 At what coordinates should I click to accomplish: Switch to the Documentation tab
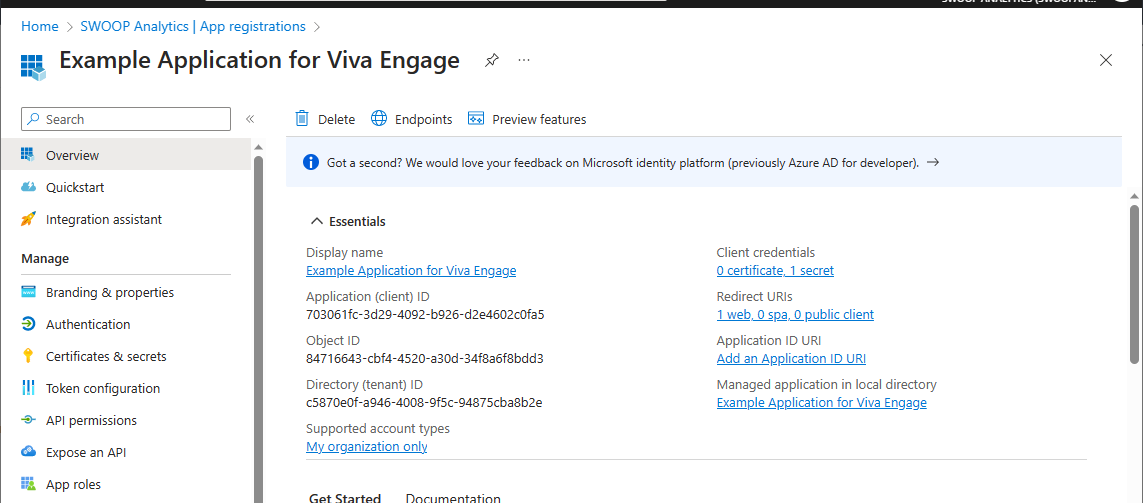(x=453, y=498)
